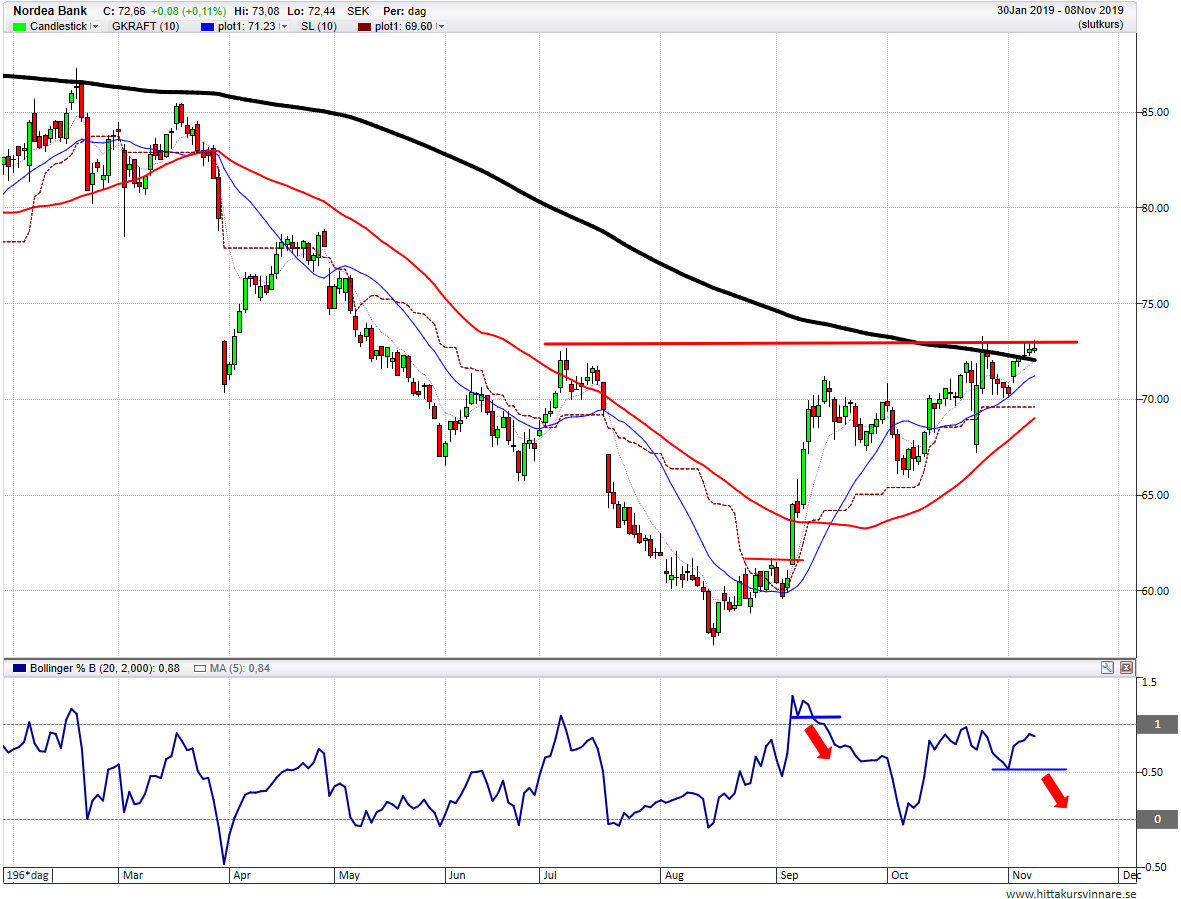
Task: Click the Aug month label on time axis
Action: coord(674,875)
